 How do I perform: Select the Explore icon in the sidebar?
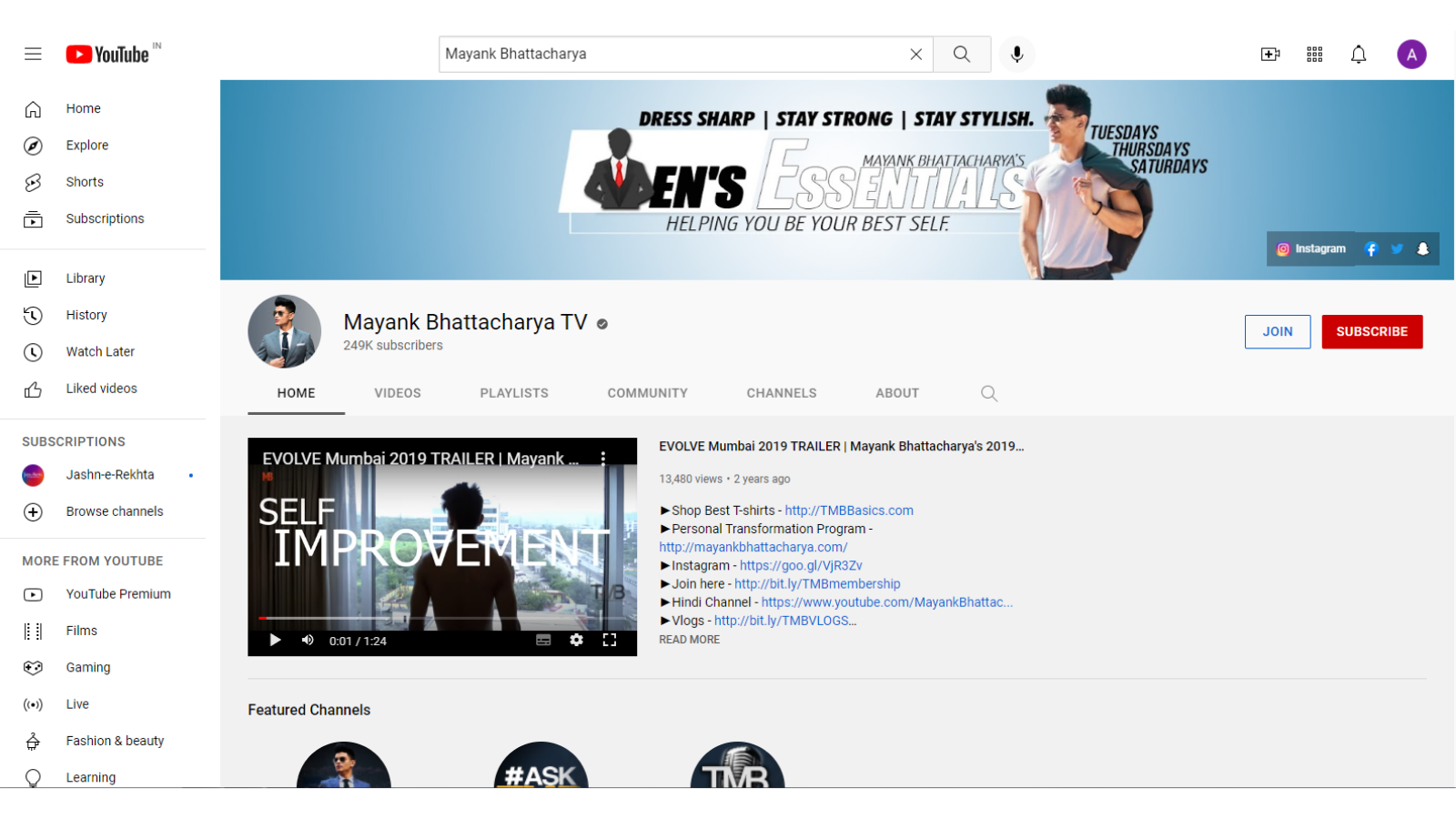[33, 145]
